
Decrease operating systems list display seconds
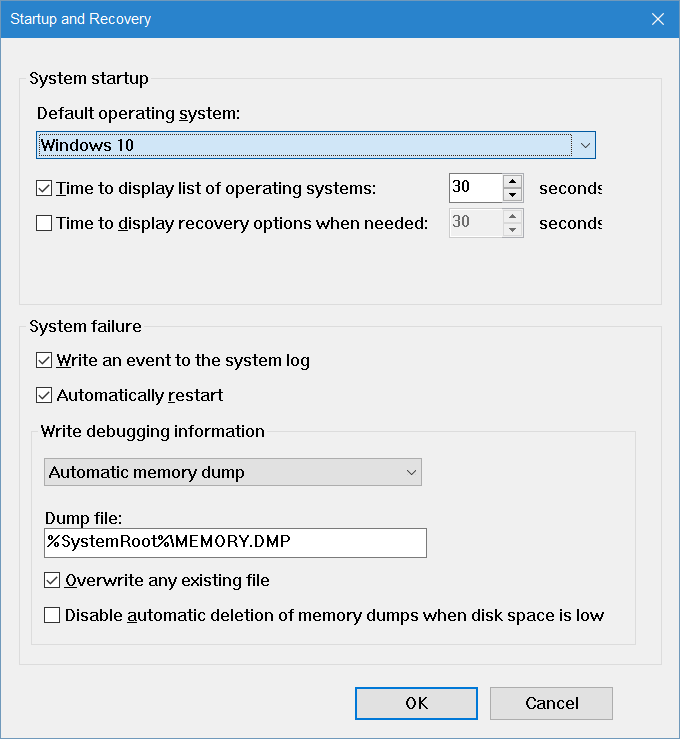point(512,195)
